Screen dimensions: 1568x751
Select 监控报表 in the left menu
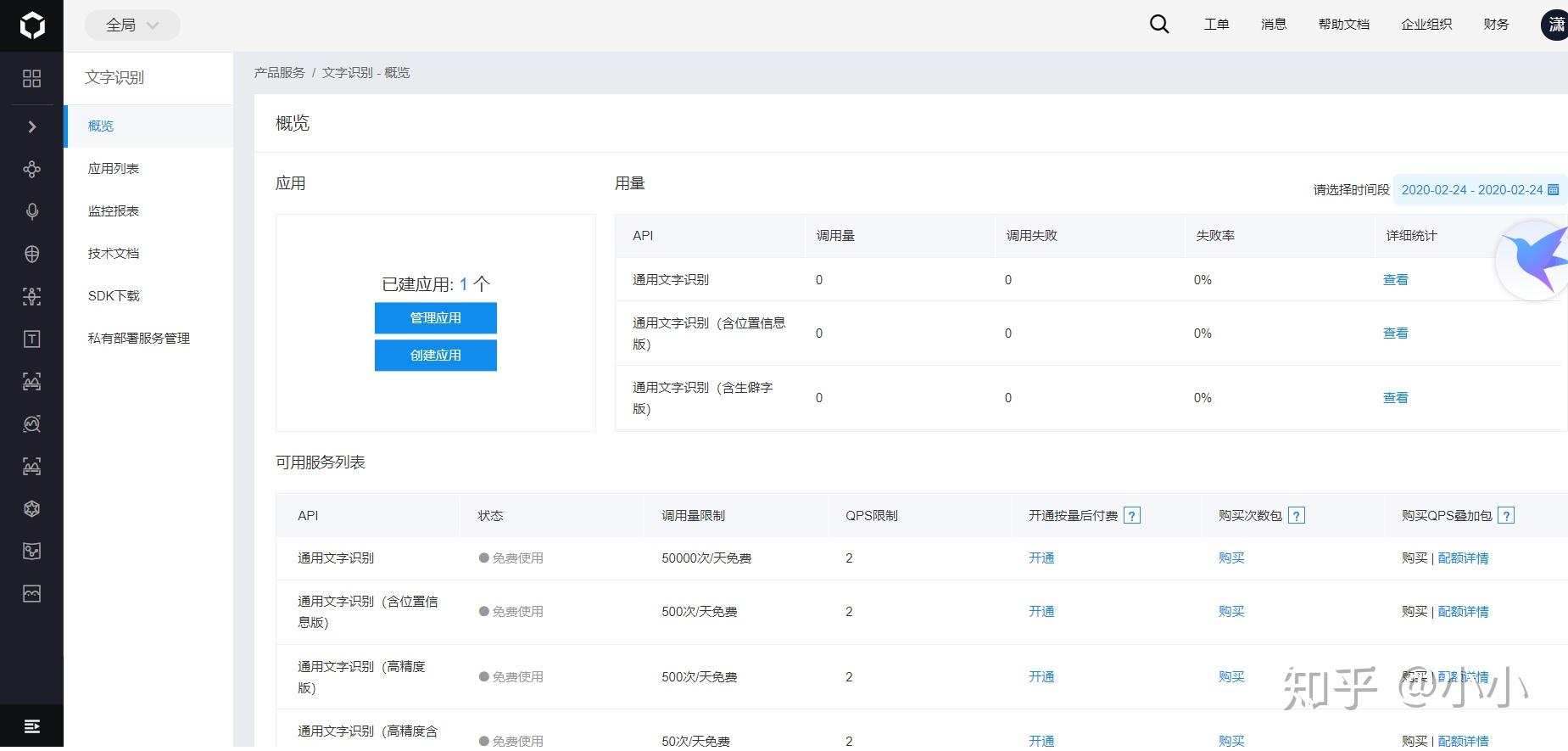point(148,211)
